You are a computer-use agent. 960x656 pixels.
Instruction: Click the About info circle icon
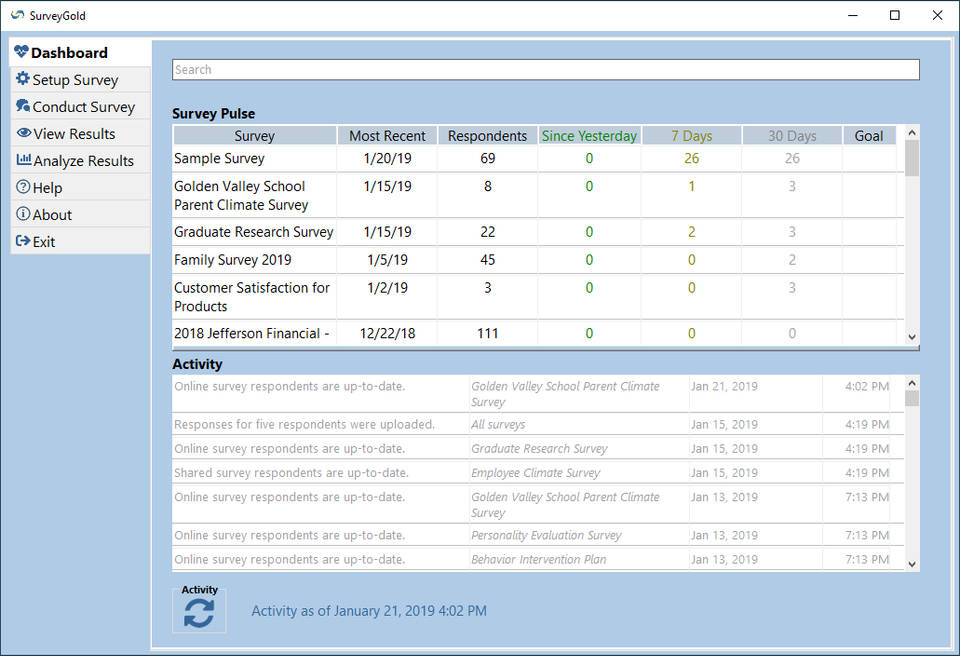[x=23, y=214]
